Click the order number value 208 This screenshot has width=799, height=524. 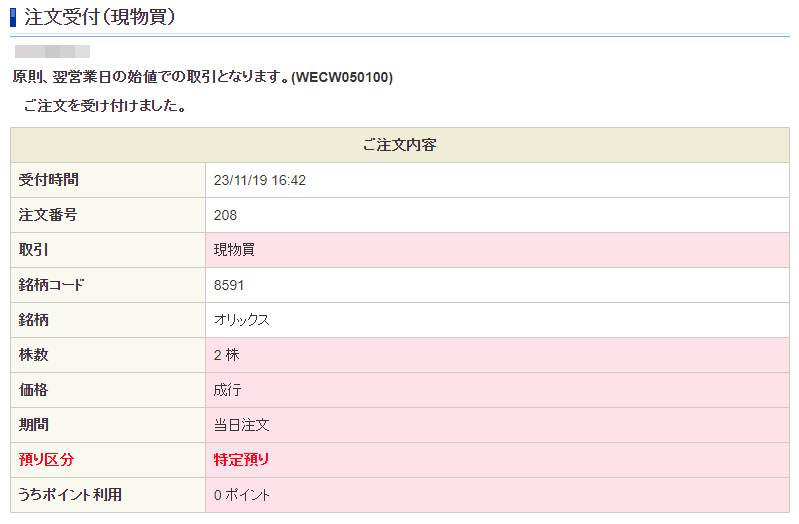(x=226, y=215)
